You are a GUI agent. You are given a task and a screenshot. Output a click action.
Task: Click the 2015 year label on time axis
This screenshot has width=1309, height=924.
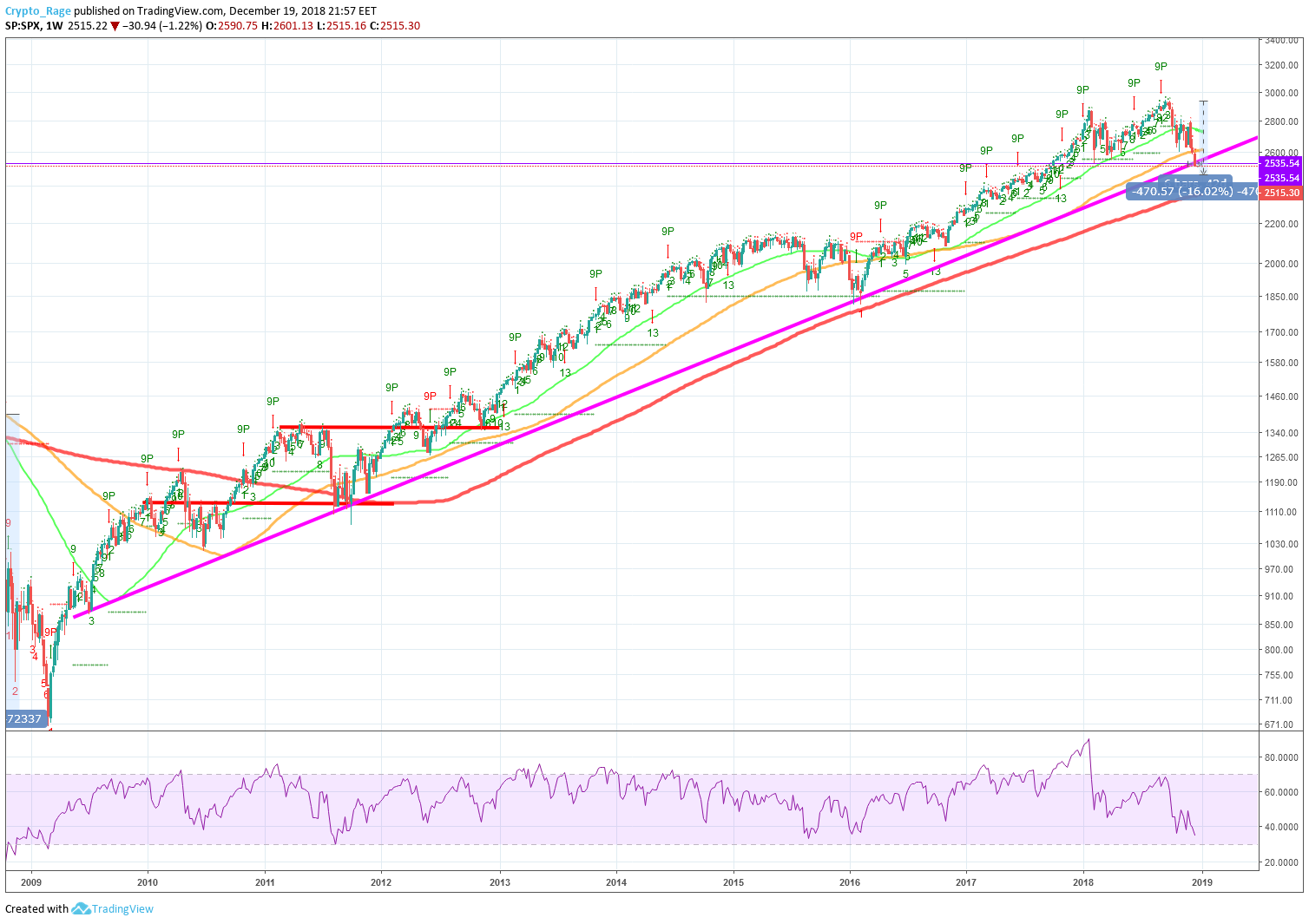[x=733, y=882]
